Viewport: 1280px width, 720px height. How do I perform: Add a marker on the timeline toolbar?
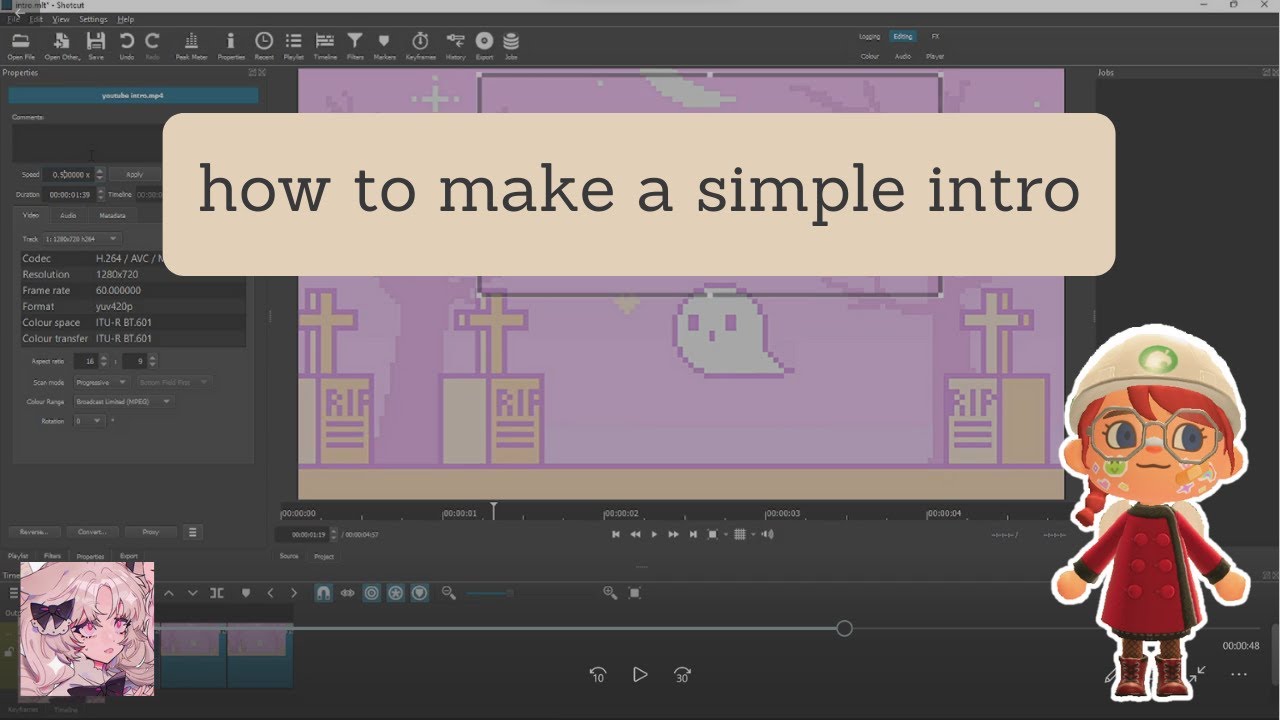pyautogui.click(x=246, y=593)
